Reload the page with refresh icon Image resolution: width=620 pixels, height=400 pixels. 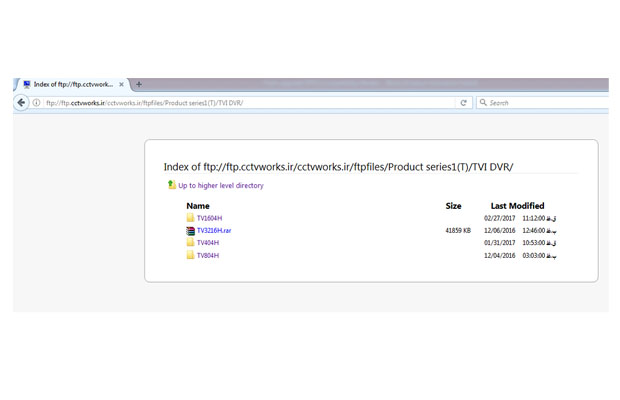tap(463, 103)
